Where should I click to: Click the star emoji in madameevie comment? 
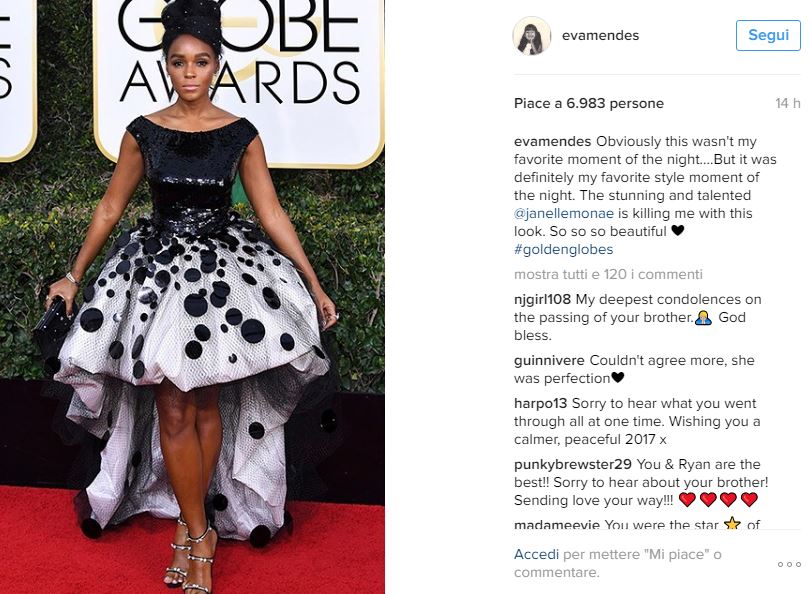(x=732, y=524)
